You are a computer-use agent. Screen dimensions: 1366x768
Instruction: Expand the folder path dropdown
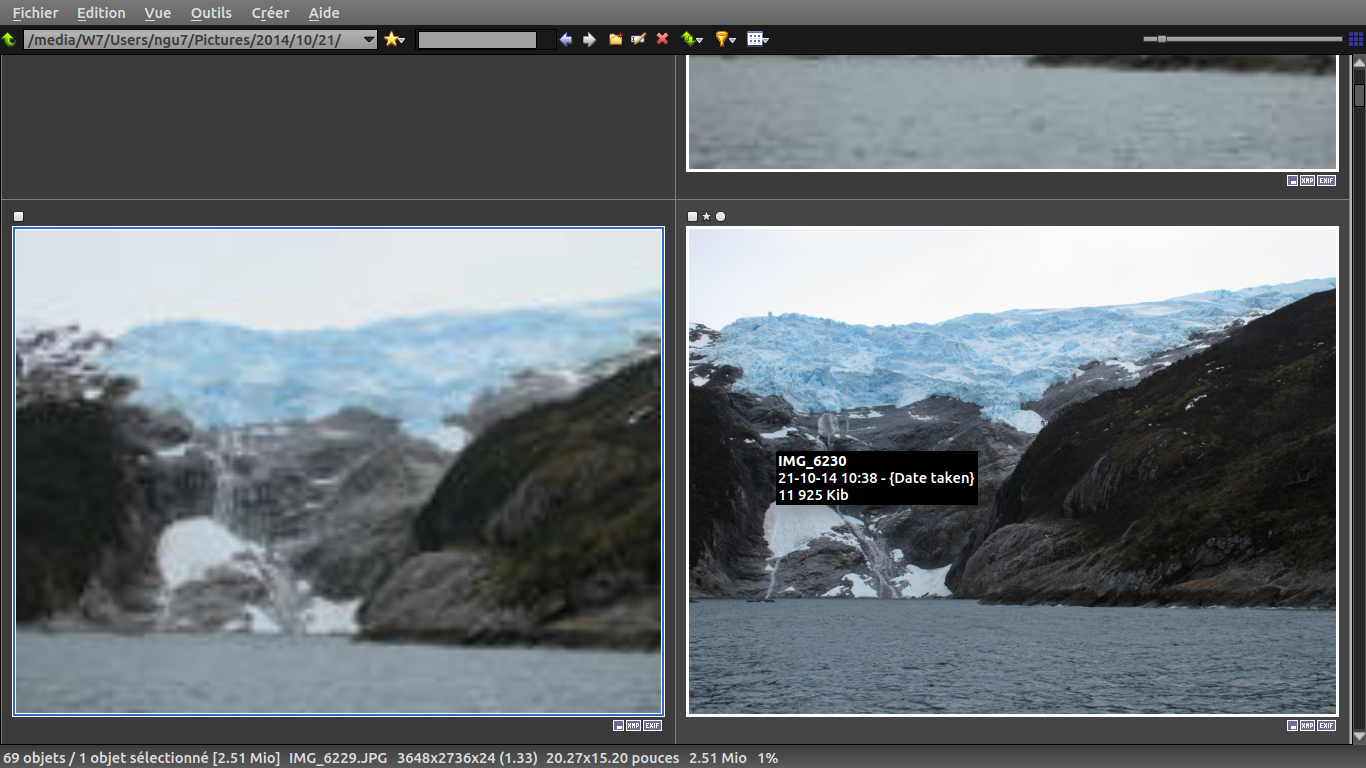pos(369,40)
